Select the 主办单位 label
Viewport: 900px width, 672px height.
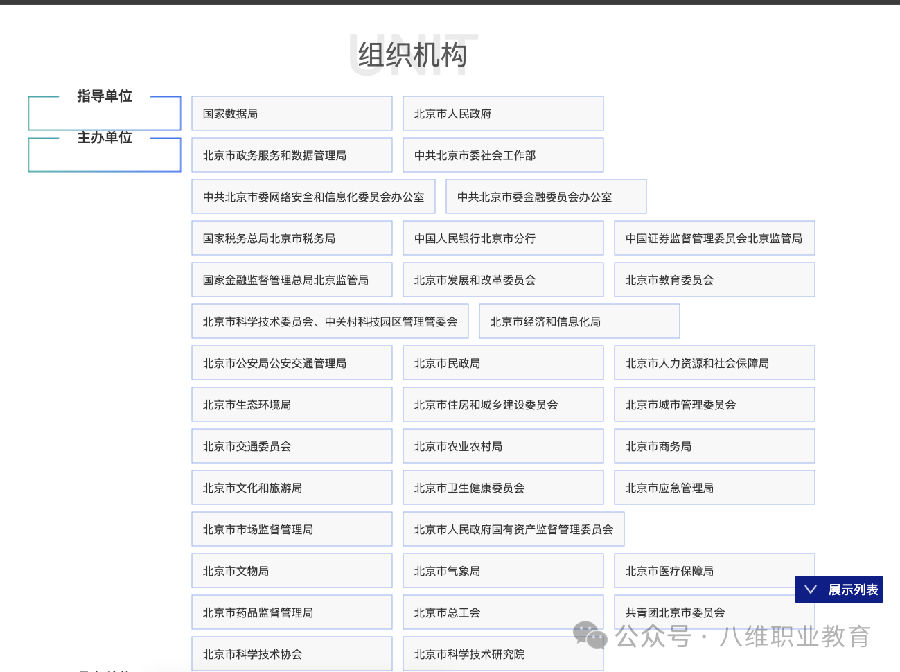(x=105, y=138)
